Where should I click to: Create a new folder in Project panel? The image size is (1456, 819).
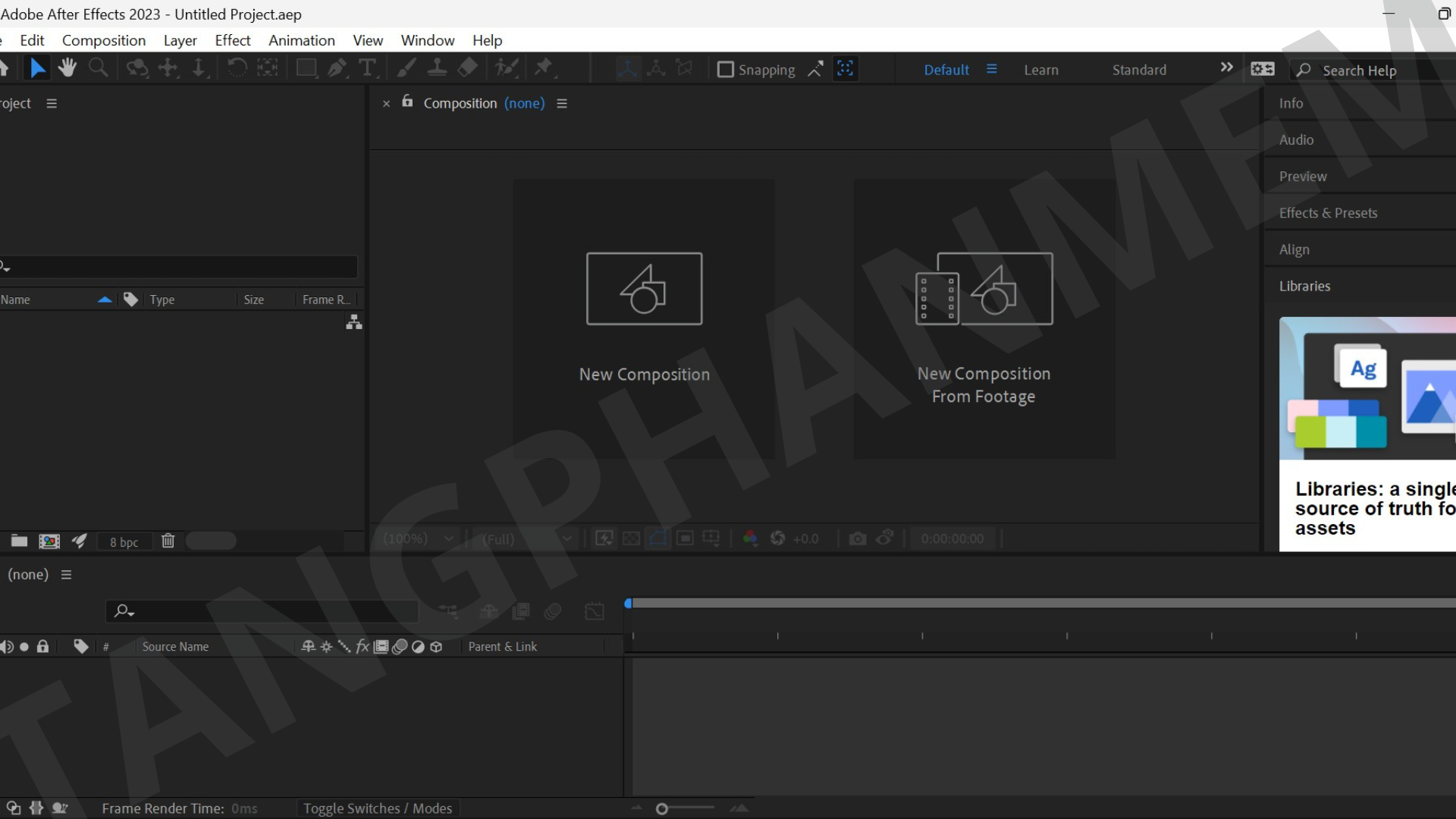click(x=19, y=541)
